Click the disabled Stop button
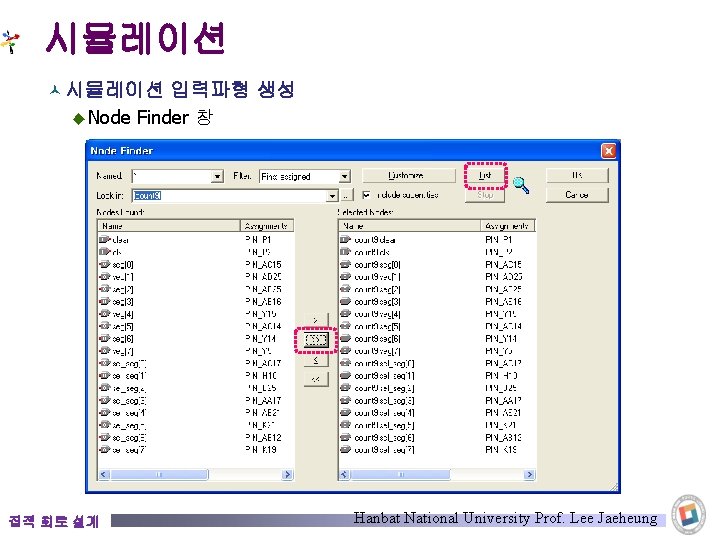Image resolution: width=720 pixels, height=540 pixels. (485, 195)
